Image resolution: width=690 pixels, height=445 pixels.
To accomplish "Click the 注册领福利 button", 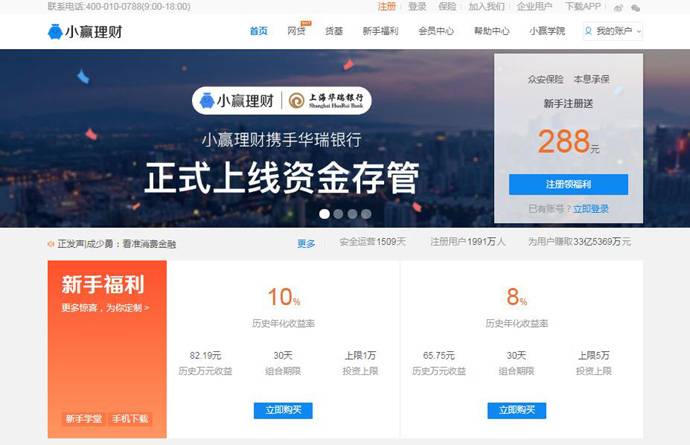I will pos(569,184).
